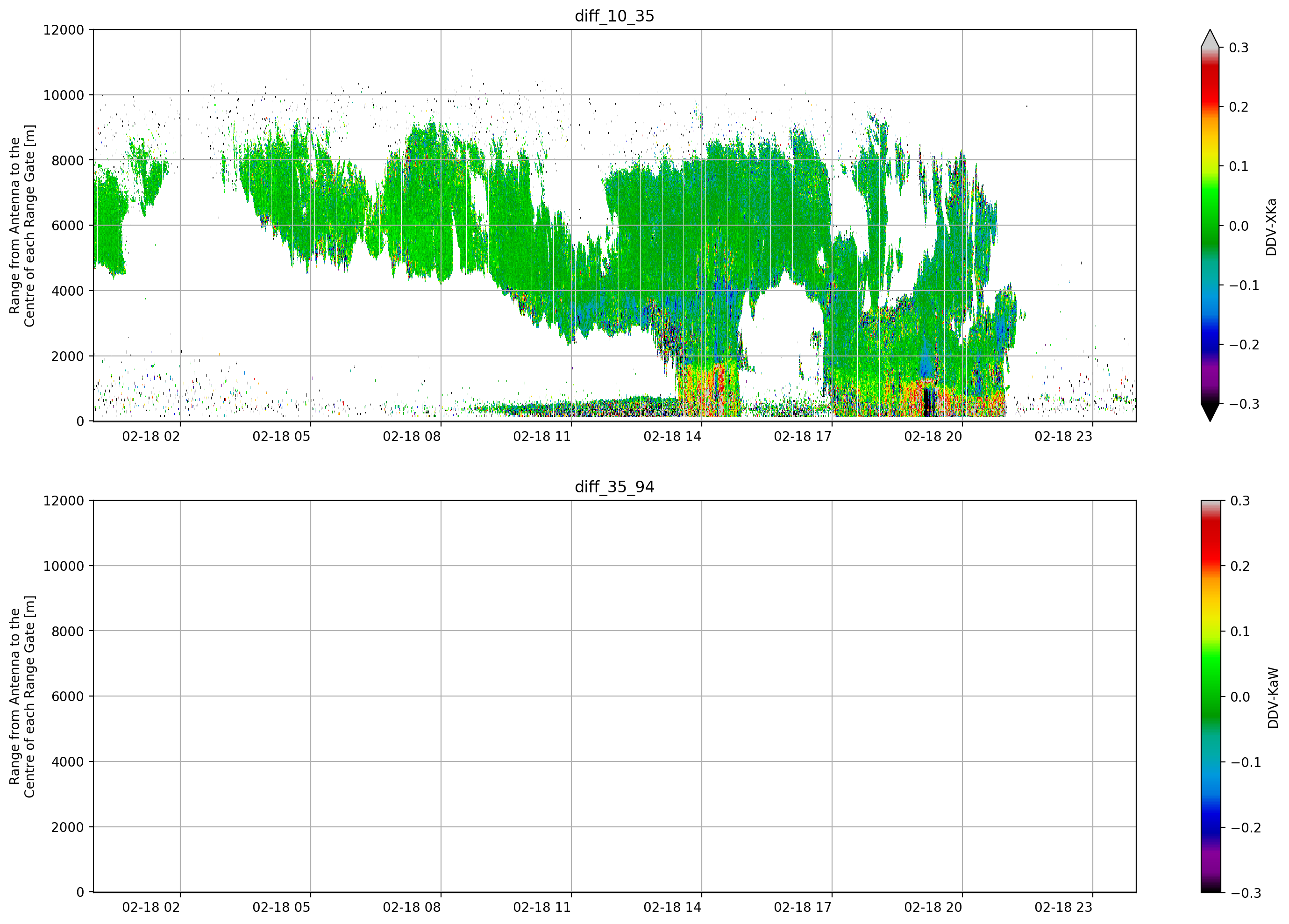The height and width of the screenshot is (924, 1289).
Task: Click the '02-18 23' x-tick under diff_10_35
Action: [x=1063, y=436]
